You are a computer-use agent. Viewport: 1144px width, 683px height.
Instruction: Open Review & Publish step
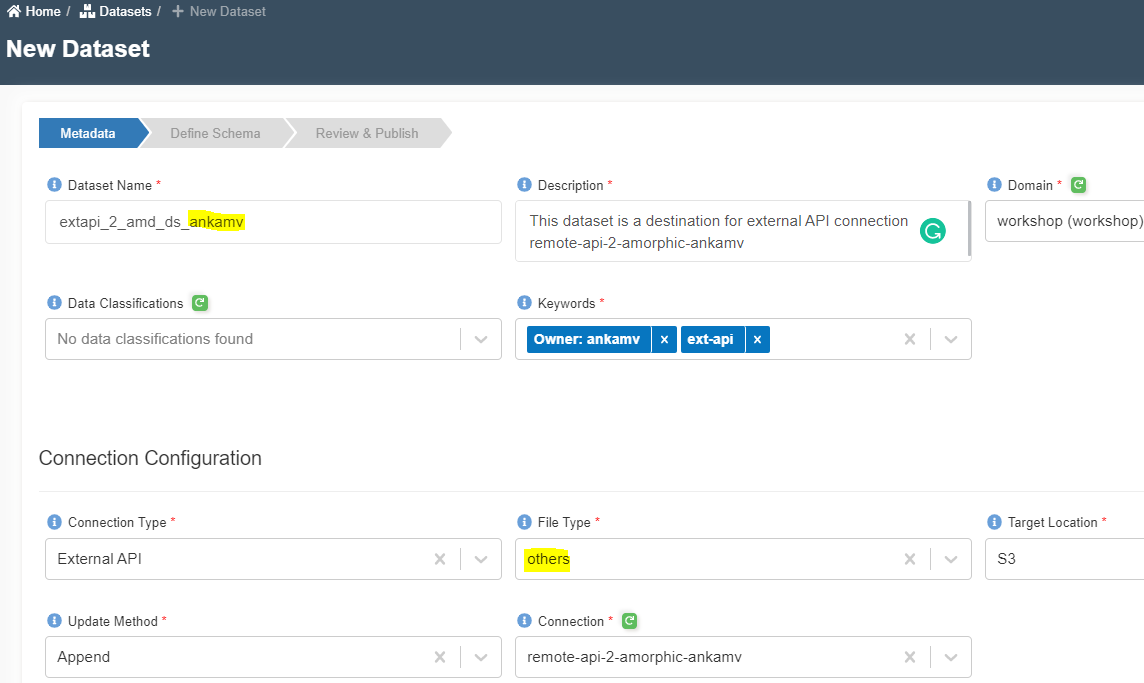(367, 134)
